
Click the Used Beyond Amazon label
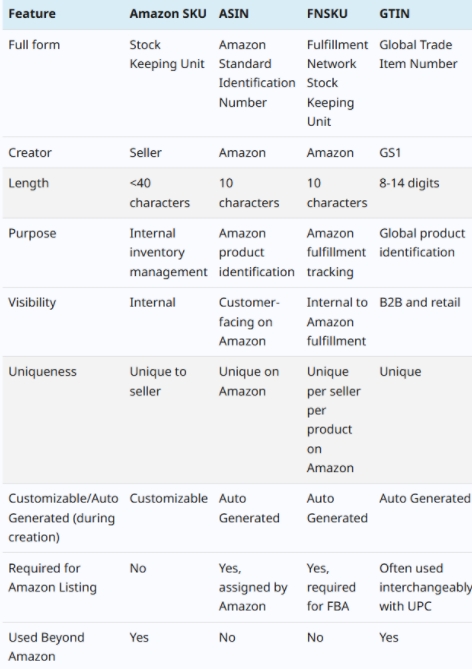(46, 647)
